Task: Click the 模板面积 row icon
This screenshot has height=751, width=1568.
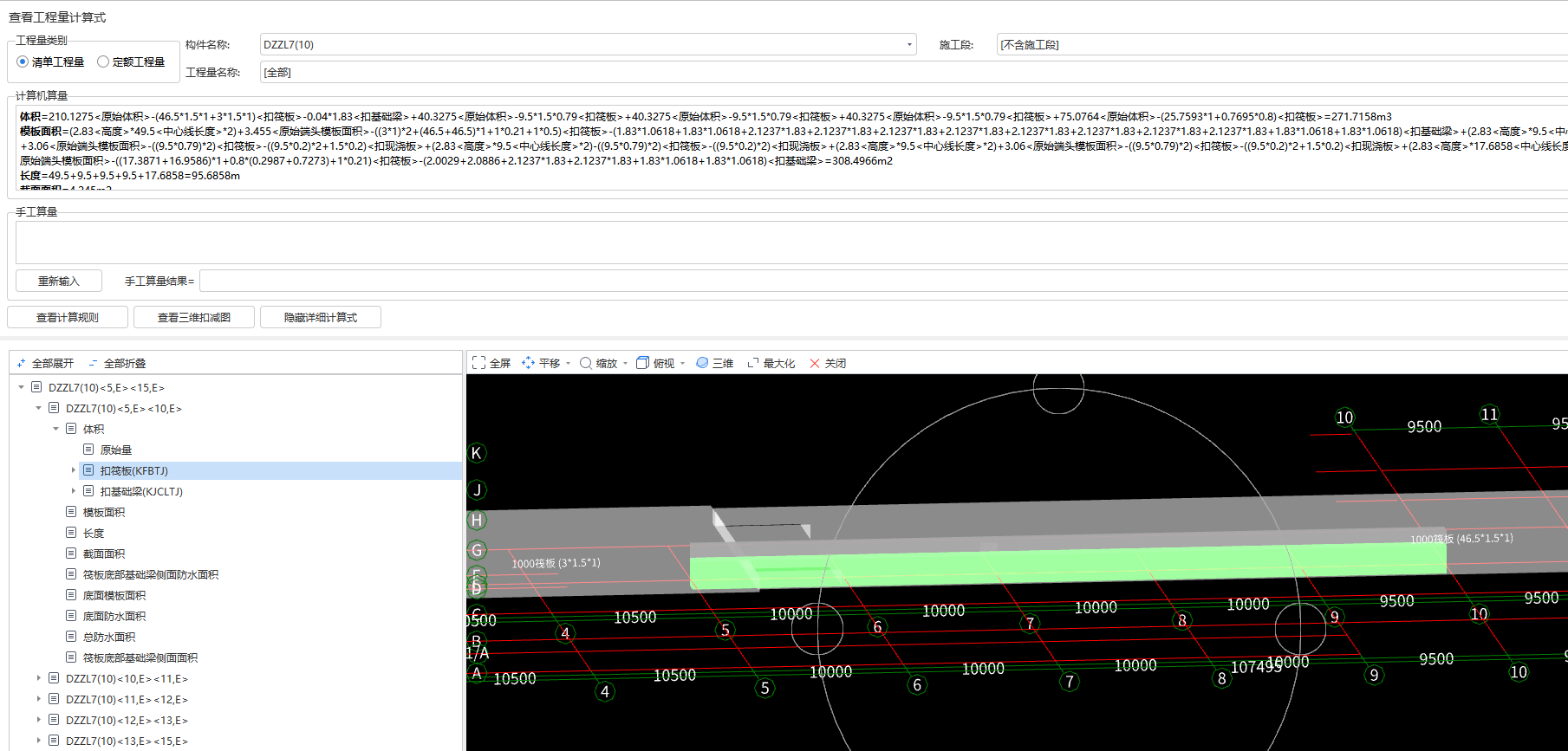Action: 71,512
